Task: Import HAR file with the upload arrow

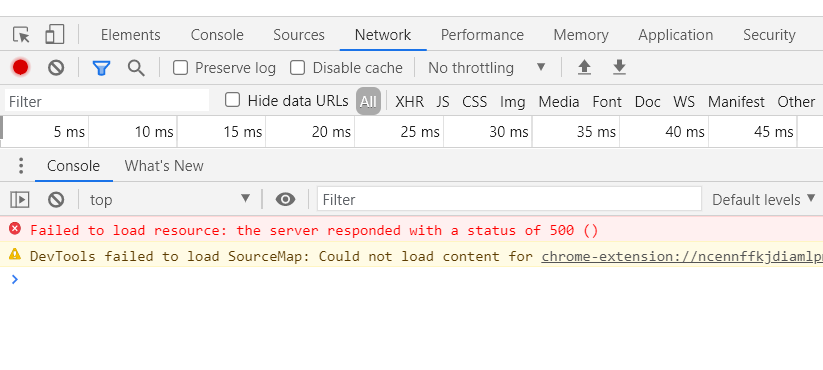Action: (x=584, y=67)
